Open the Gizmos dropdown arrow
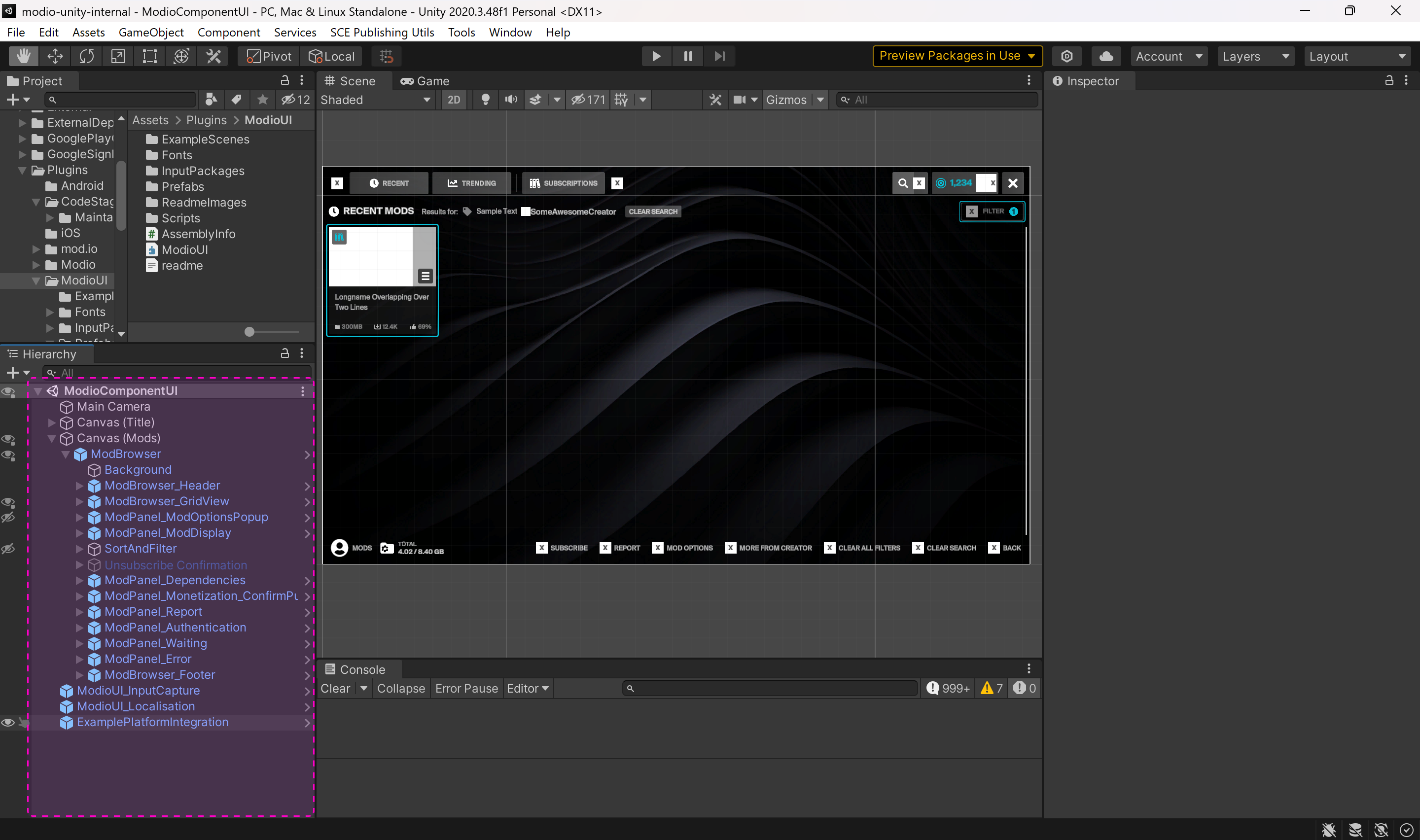The height and width of the screenshot is (840, 1420). pos(820,100)
